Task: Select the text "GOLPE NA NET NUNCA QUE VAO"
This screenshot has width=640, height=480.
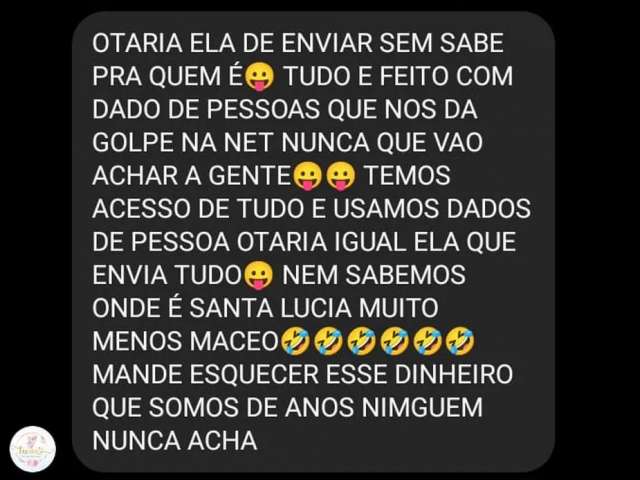Action: tap(288, 142)
